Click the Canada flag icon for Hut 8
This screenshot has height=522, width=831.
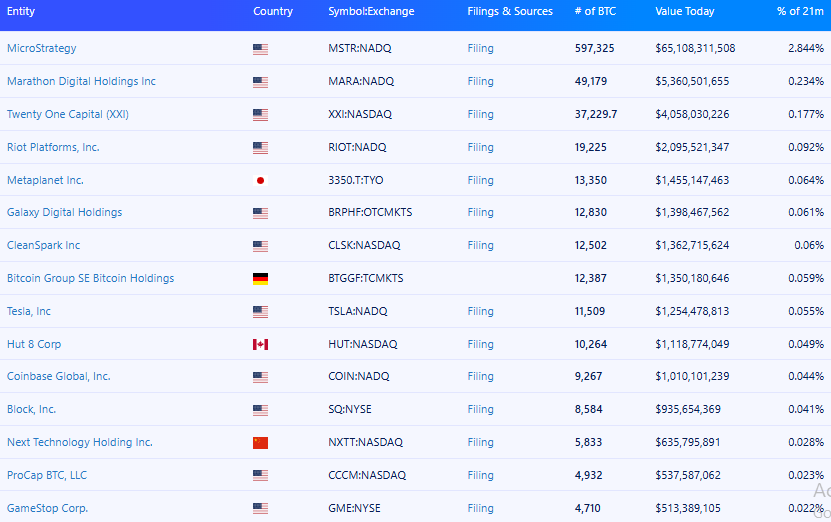(260, 344)
